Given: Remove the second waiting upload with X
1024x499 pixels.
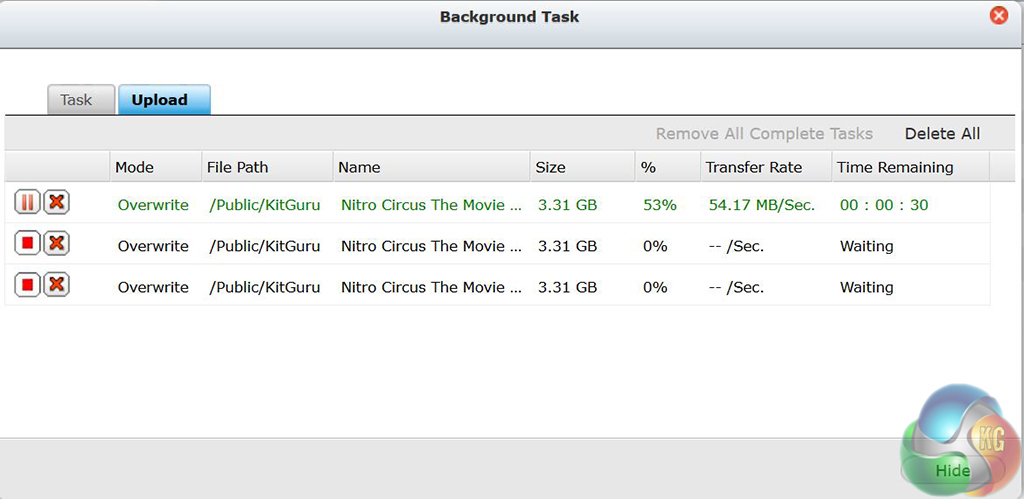Looking at the screenshot, I should [57, 244].
